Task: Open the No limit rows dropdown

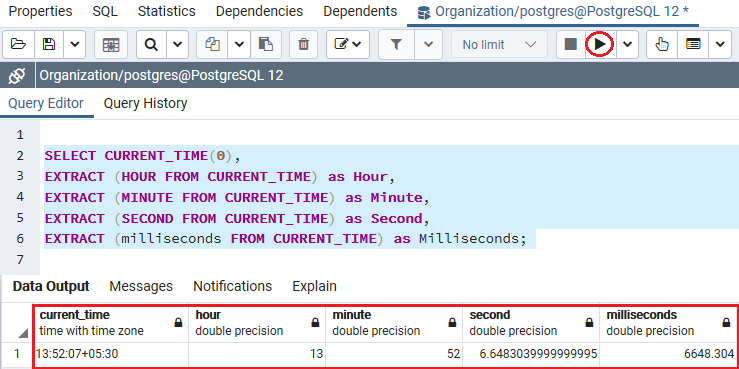Action: click(500, 45)
